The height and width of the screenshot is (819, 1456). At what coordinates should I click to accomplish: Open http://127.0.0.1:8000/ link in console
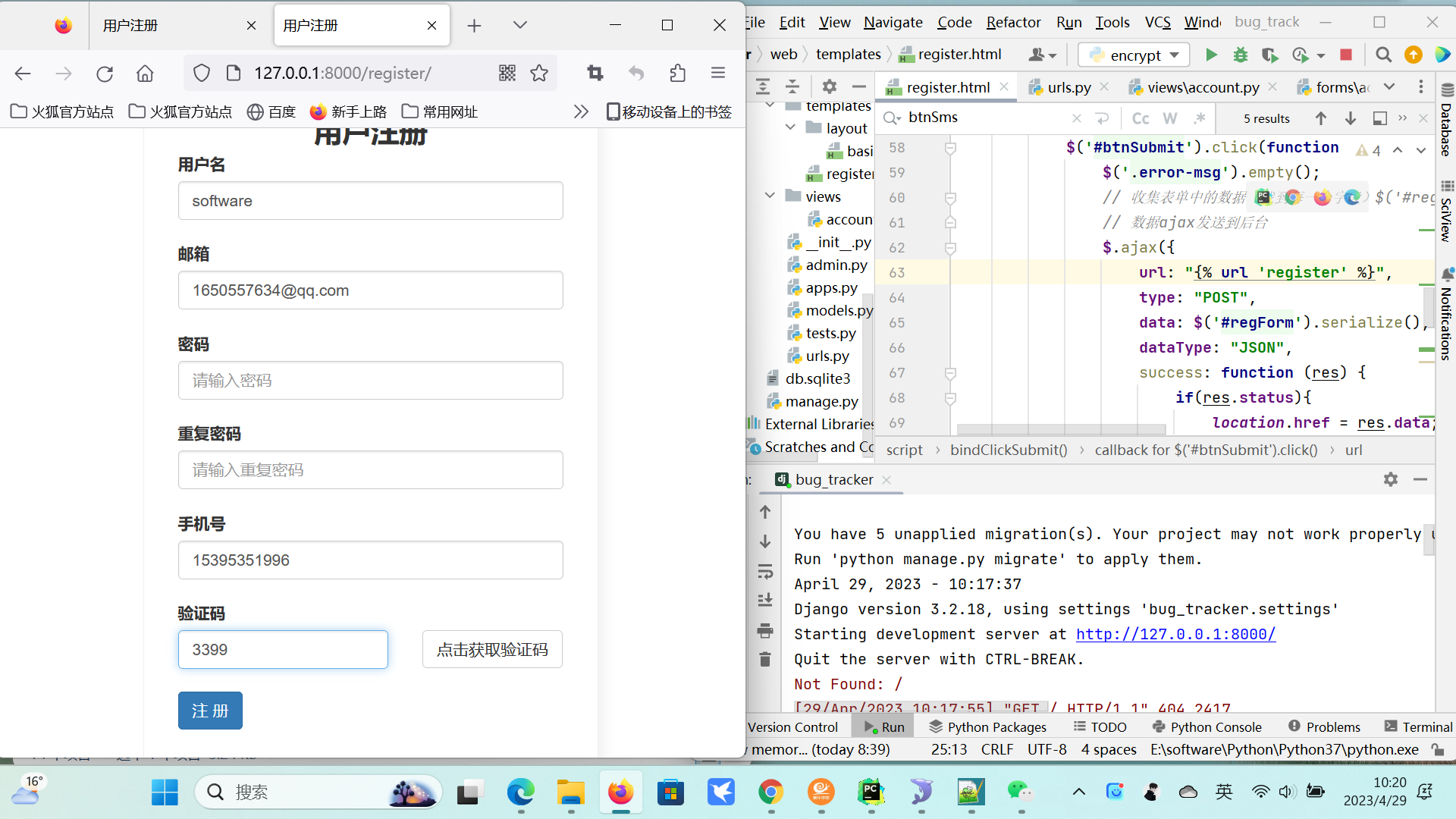(x=1175, y=634)
